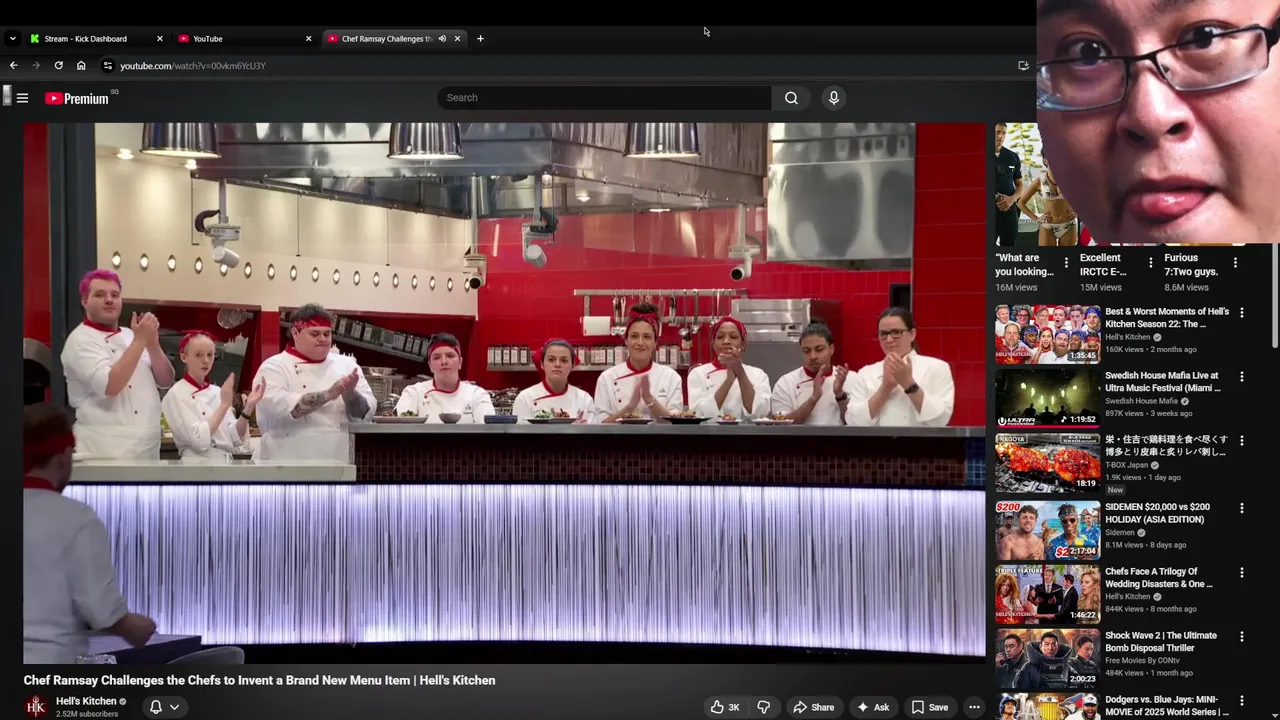Viewport: 1280px width, 720px height.
Task: Toggle the notification bell for Hell's Kitchen
Action: (156, 707)
